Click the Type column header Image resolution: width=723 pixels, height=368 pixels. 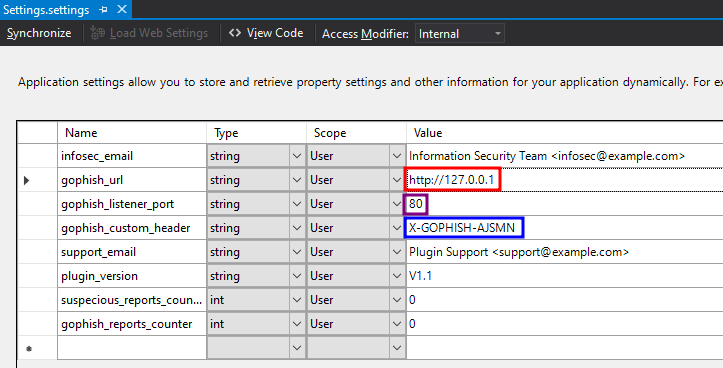point(256,133)
